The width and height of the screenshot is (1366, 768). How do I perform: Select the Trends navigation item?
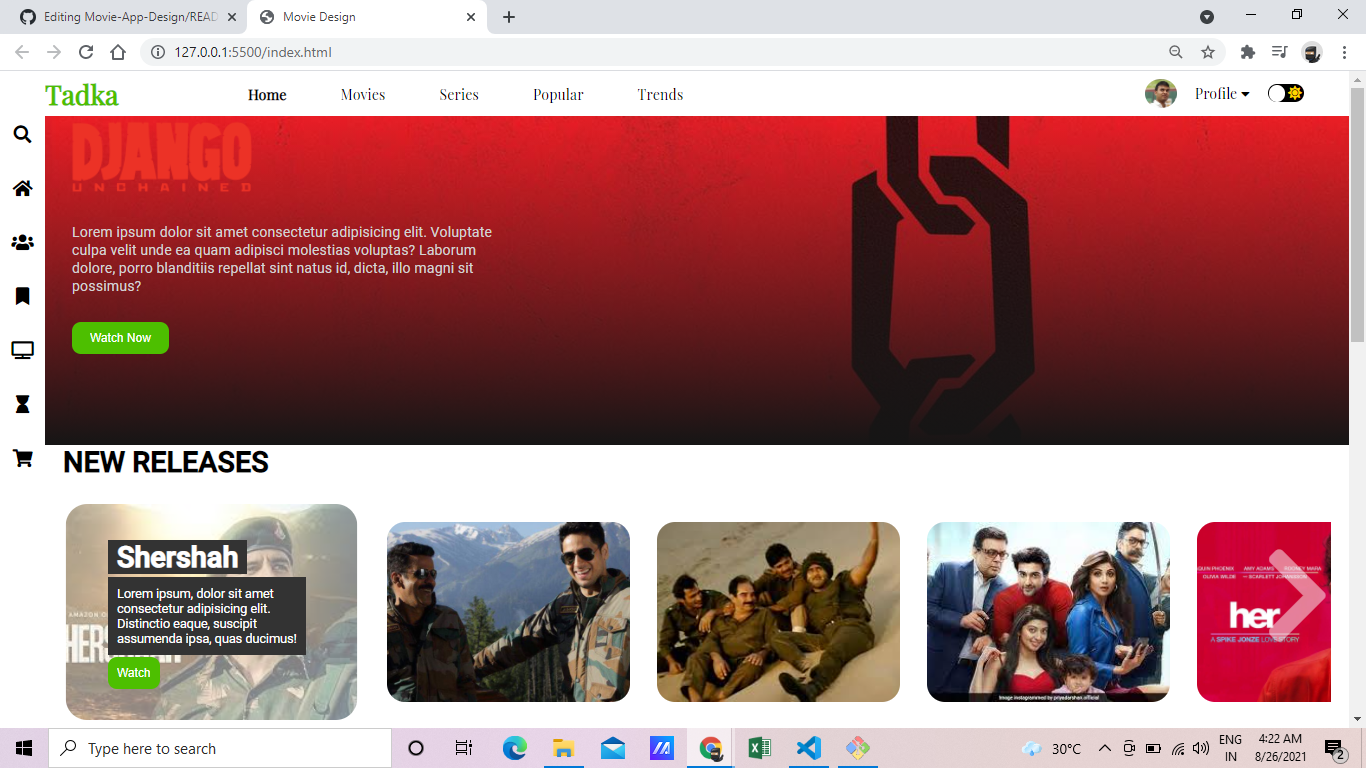(660, 94)
